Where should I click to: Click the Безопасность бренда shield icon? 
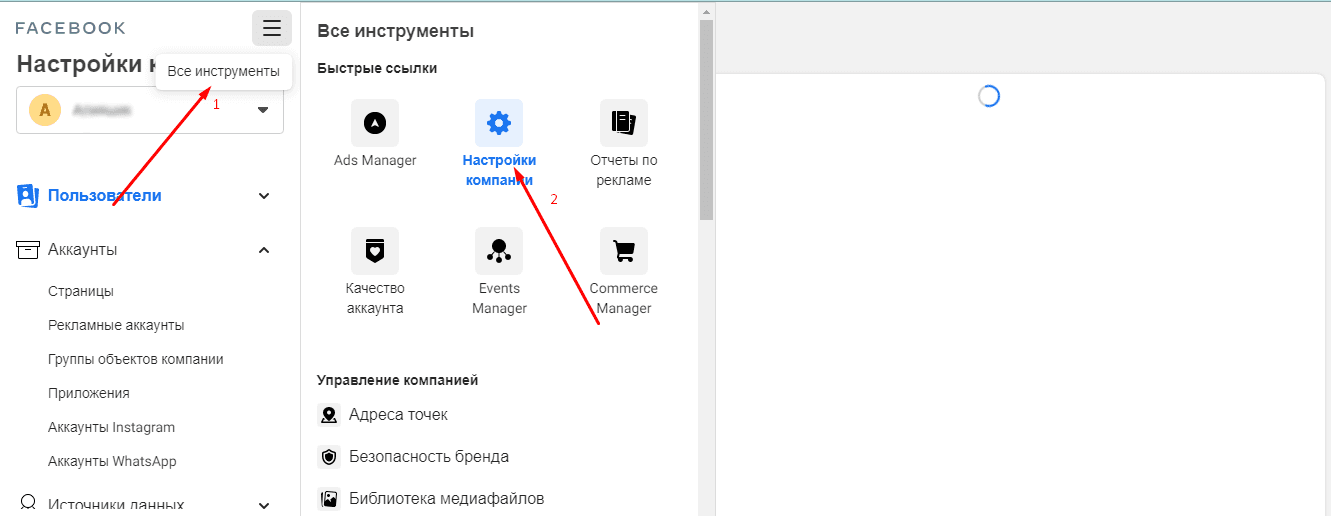(329, 457)
